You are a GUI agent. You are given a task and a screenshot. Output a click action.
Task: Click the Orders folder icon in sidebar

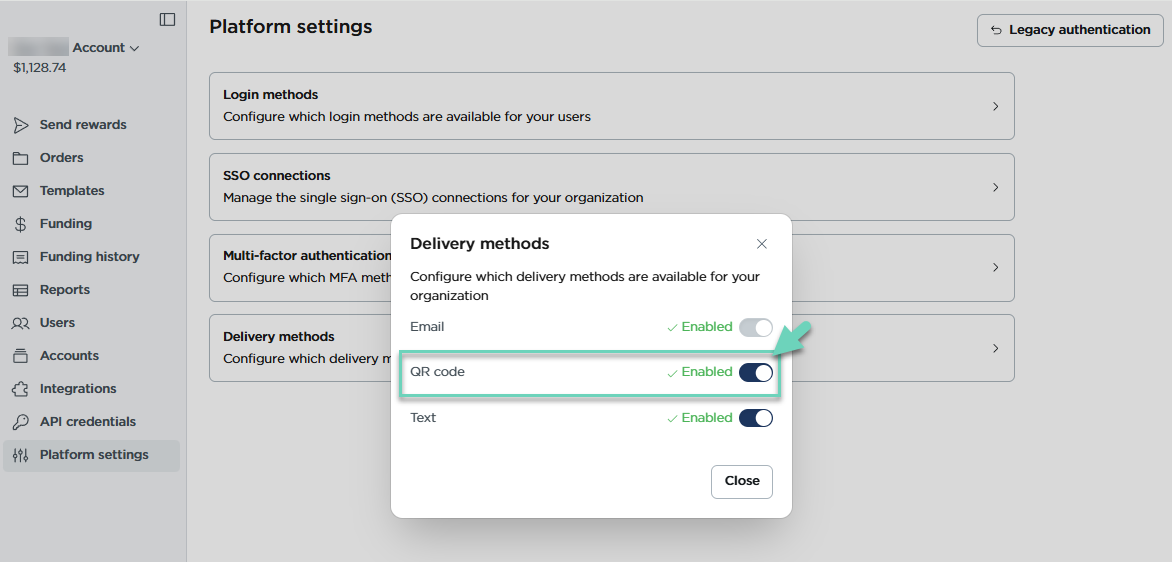pyautogui.click(x=20, y=158)
